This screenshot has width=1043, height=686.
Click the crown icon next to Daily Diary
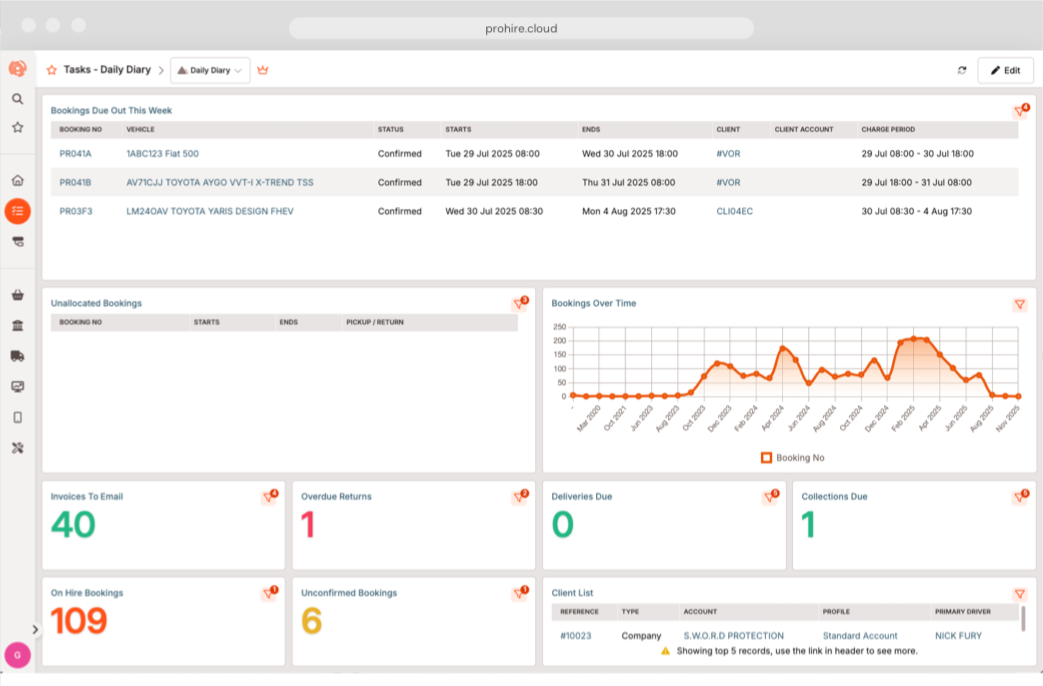click(x=263, y=70)
